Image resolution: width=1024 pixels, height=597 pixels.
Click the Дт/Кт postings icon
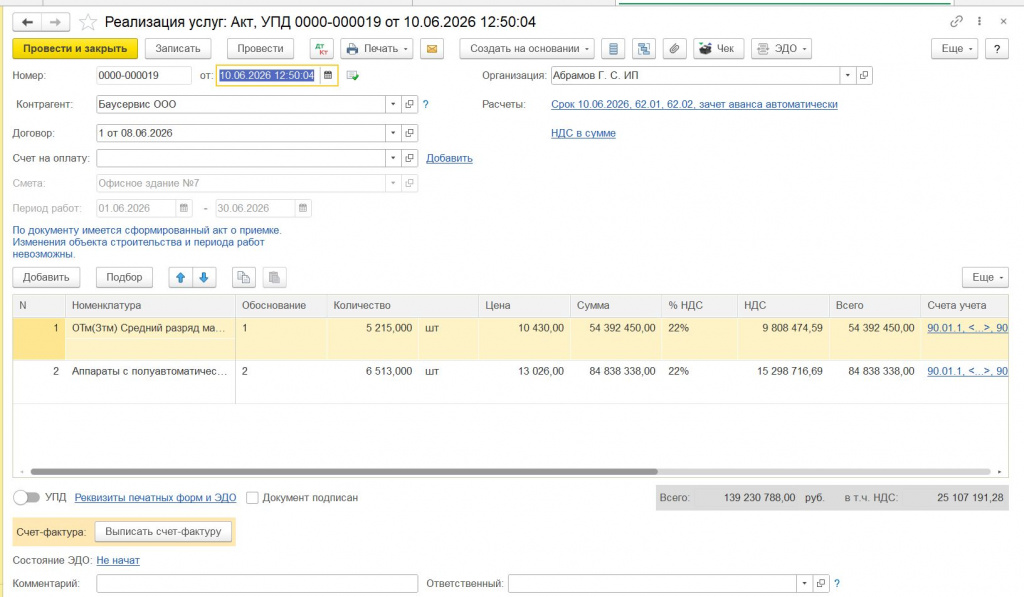pos(321,48)
